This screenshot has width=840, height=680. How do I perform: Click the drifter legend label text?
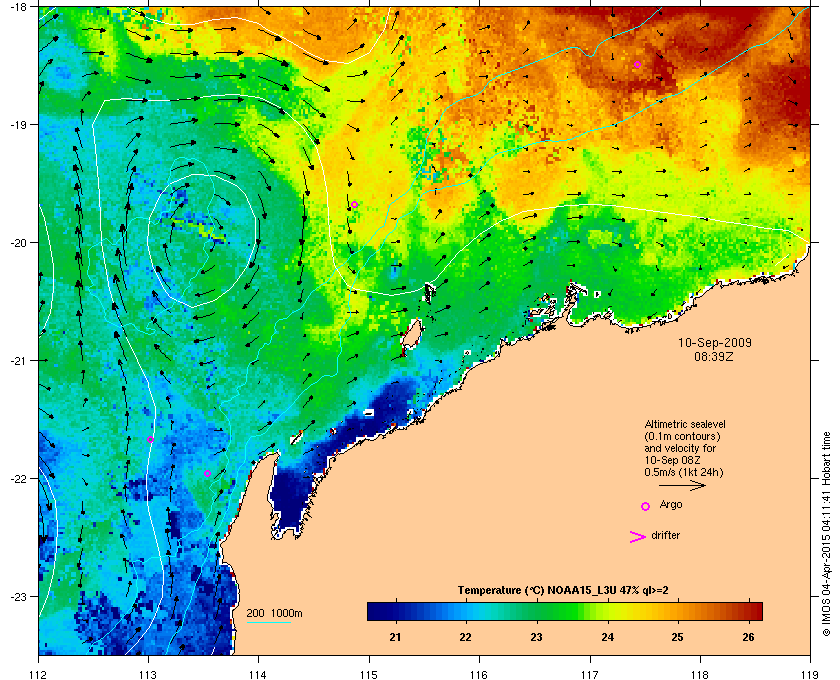(x=665, y=535)
